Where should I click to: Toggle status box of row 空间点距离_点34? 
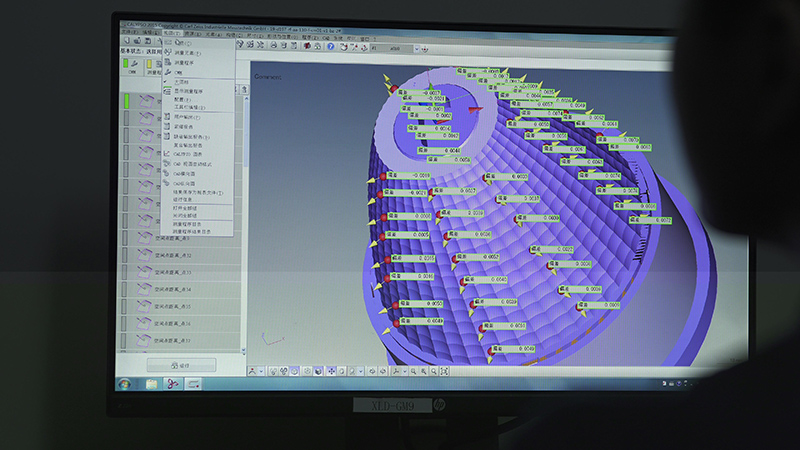[126, 289]
